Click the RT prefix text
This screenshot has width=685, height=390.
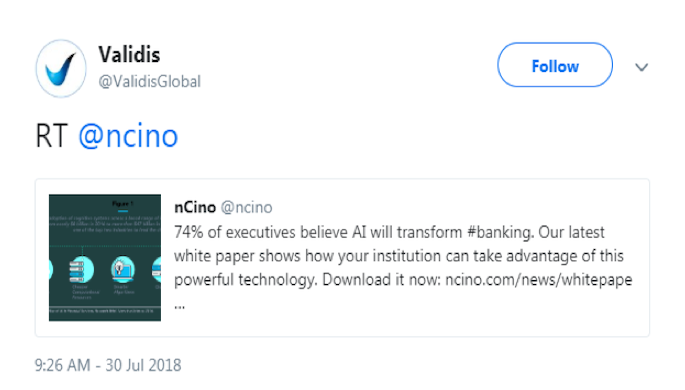coord(51,136)
